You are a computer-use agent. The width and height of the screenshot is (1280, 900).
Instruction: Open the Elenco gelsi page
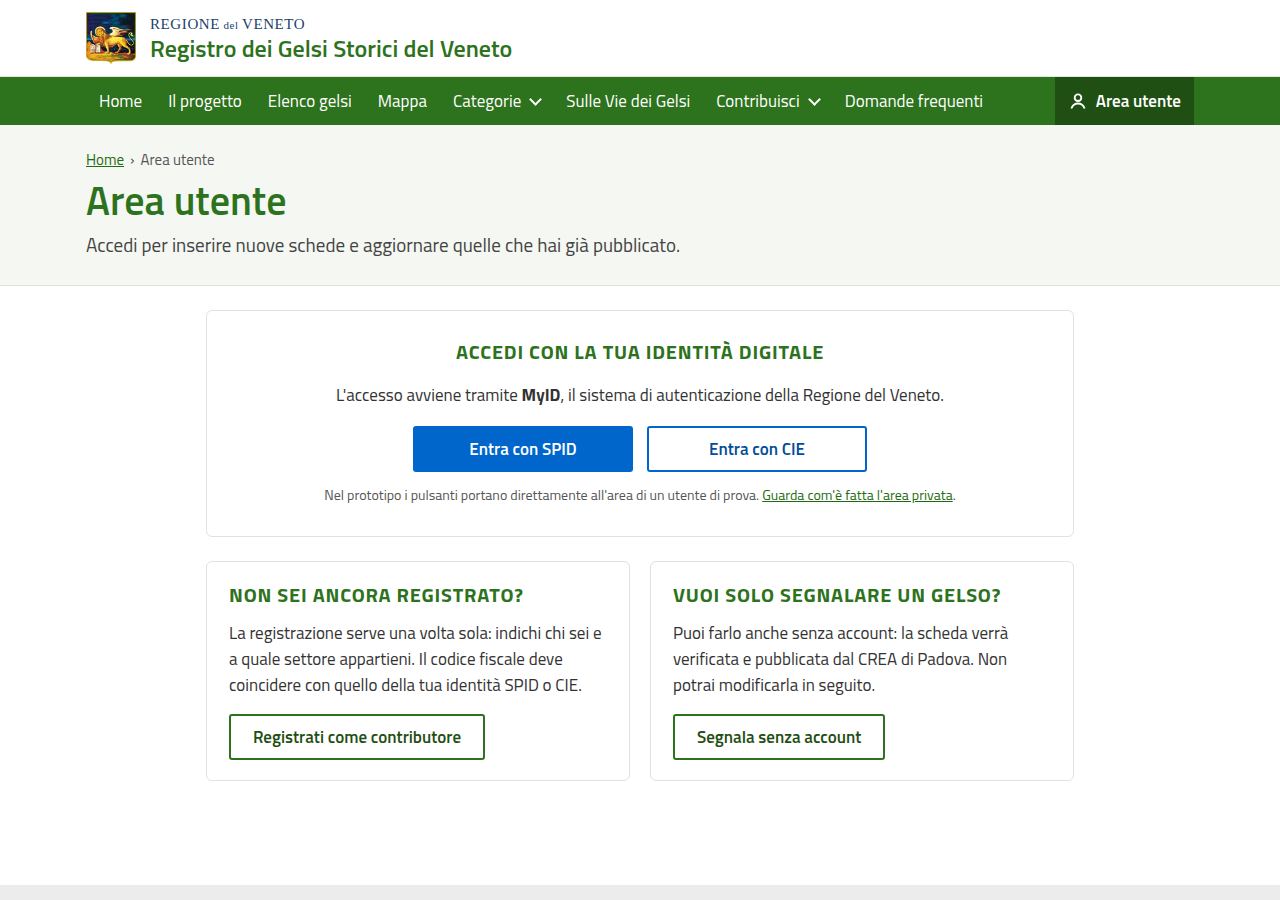pos(310,101)
